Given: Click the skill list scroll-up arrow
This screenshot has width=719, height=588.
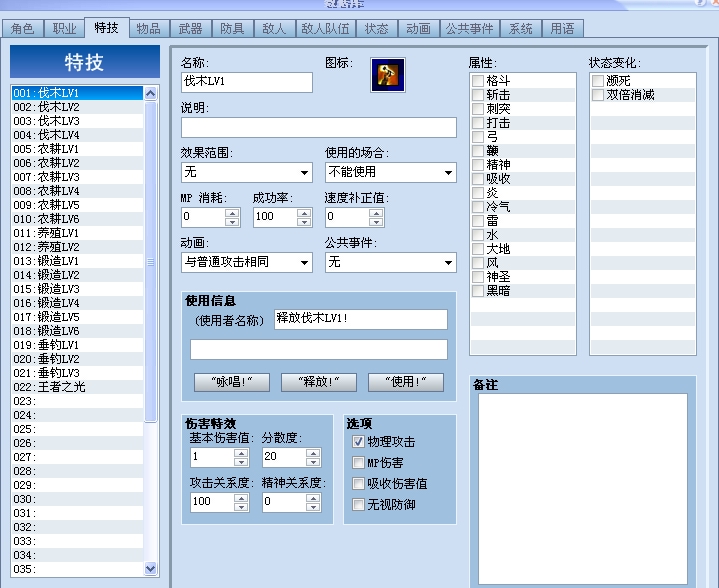Looking at the screenshot, I should pyautogui.click(x=150, y=94).
